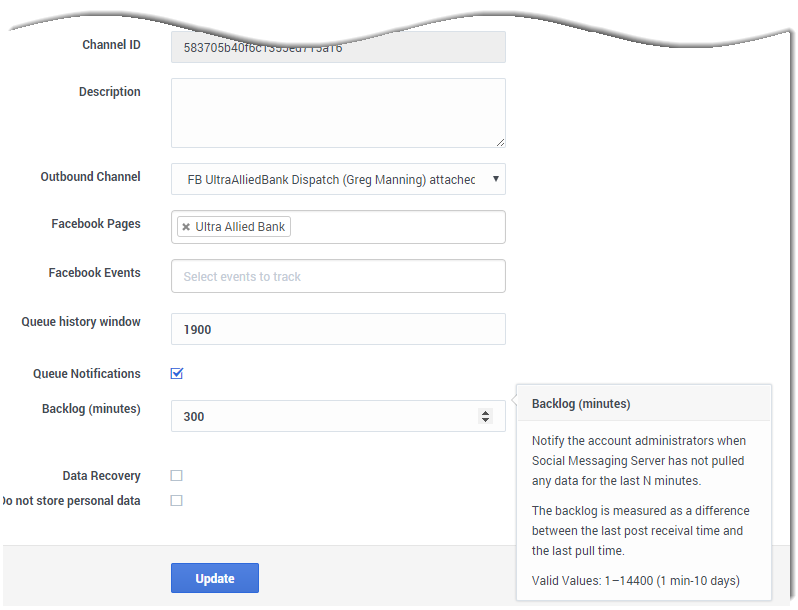This screenshot has height=610, width=798.
Task: Click the Backlog (minutes) tooltip heading
Action: (x=580, y=404)
